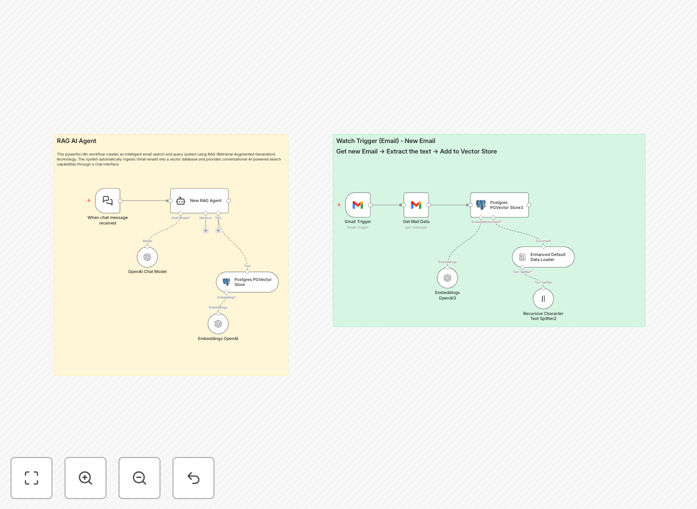The width and height of the screenshot is (697, 509).
Task: Click the reset zoom arrow button
Action: pos(193,478)
